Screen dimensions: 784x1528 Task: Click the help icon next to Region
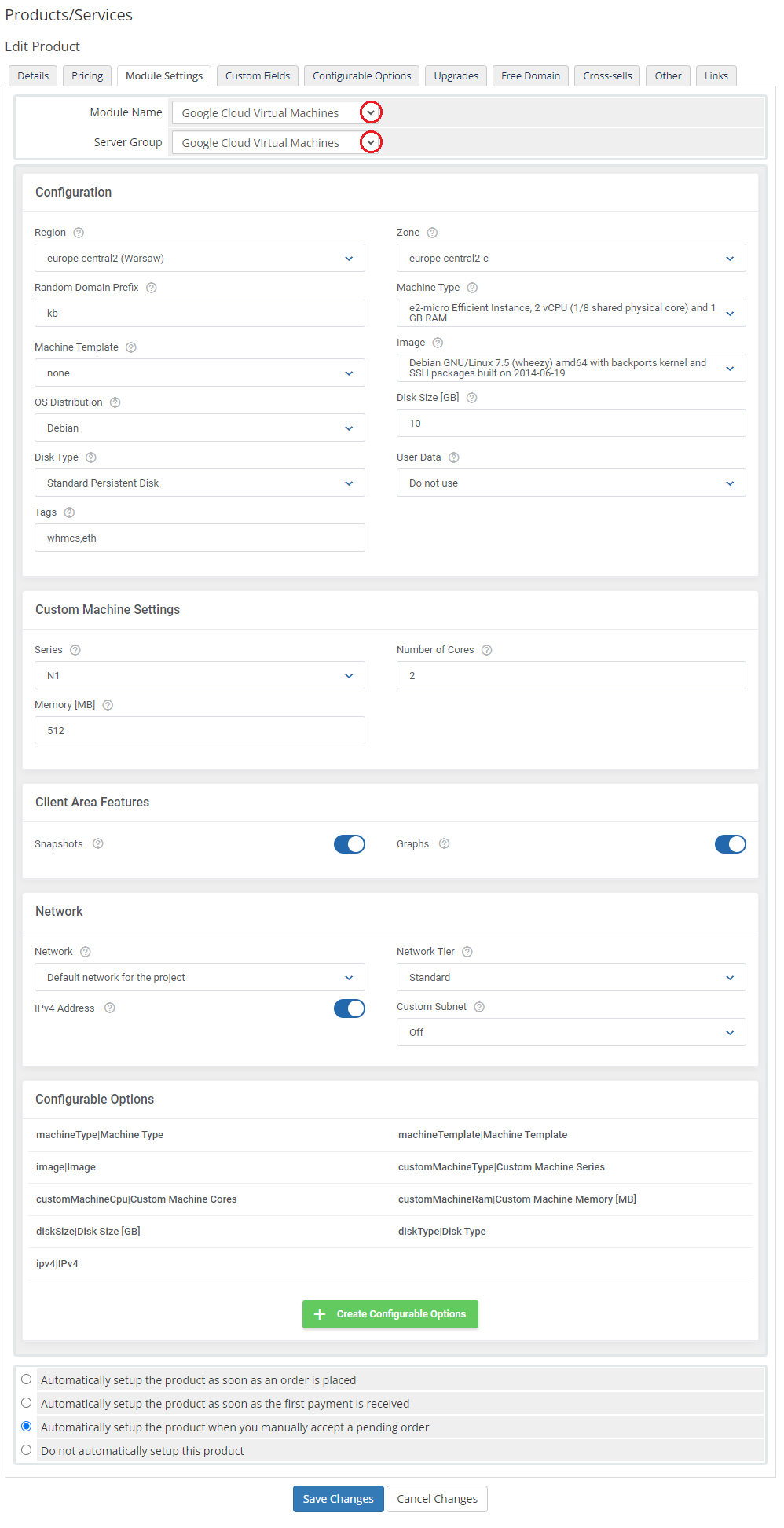coord(79,233)
